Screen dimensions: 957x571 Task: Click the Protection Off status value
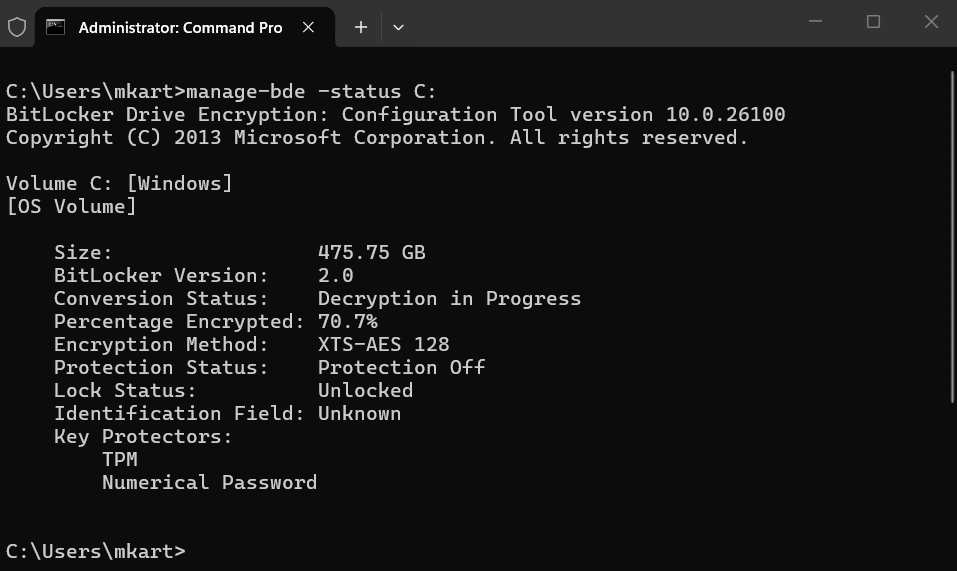click(401, 367)
